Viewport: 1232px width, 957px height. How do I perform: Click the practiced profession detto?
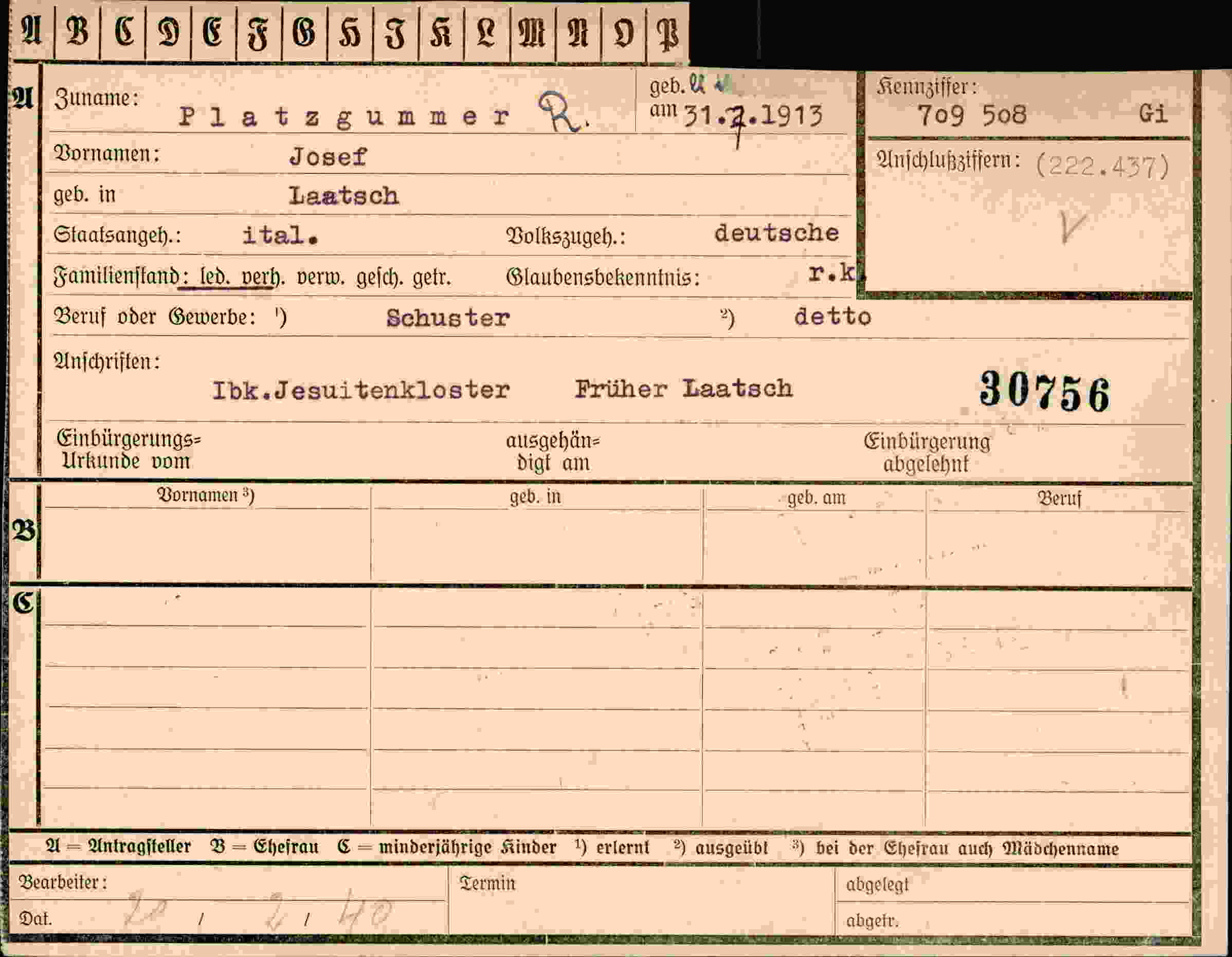click(x=832, y=317)
